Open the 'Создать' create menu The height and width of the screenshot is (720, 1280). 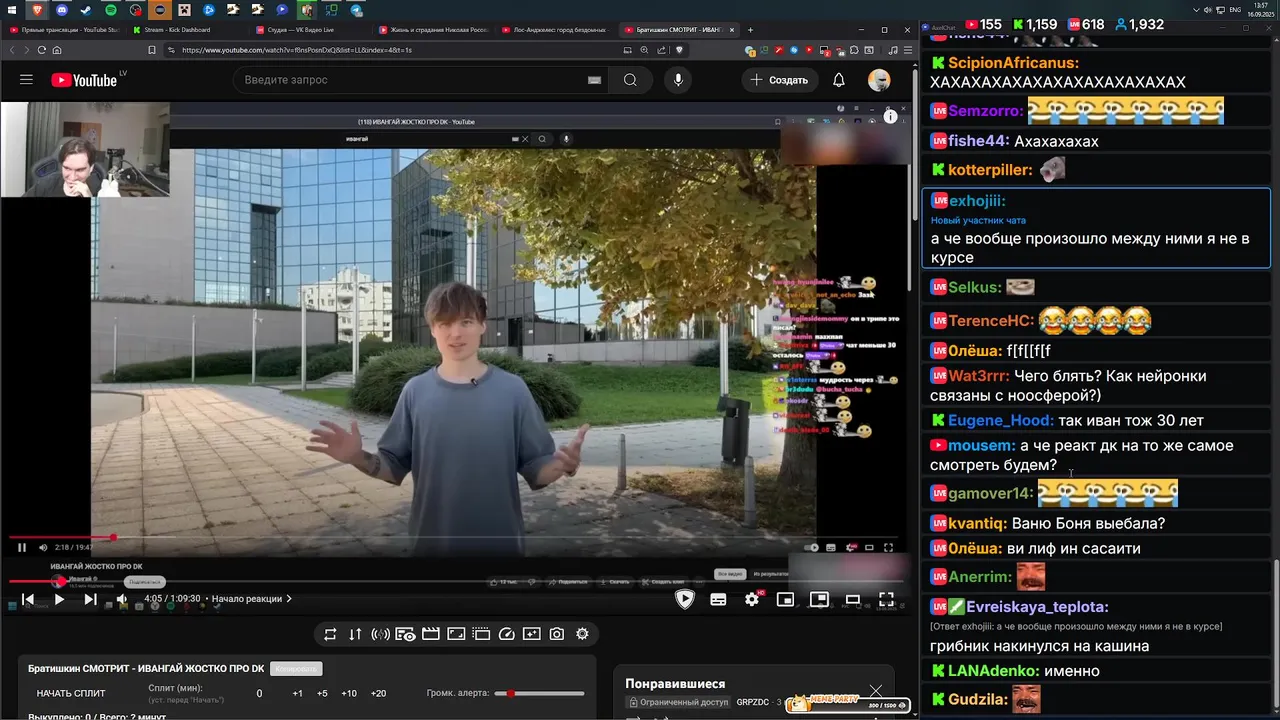click(x=779, y=80)
